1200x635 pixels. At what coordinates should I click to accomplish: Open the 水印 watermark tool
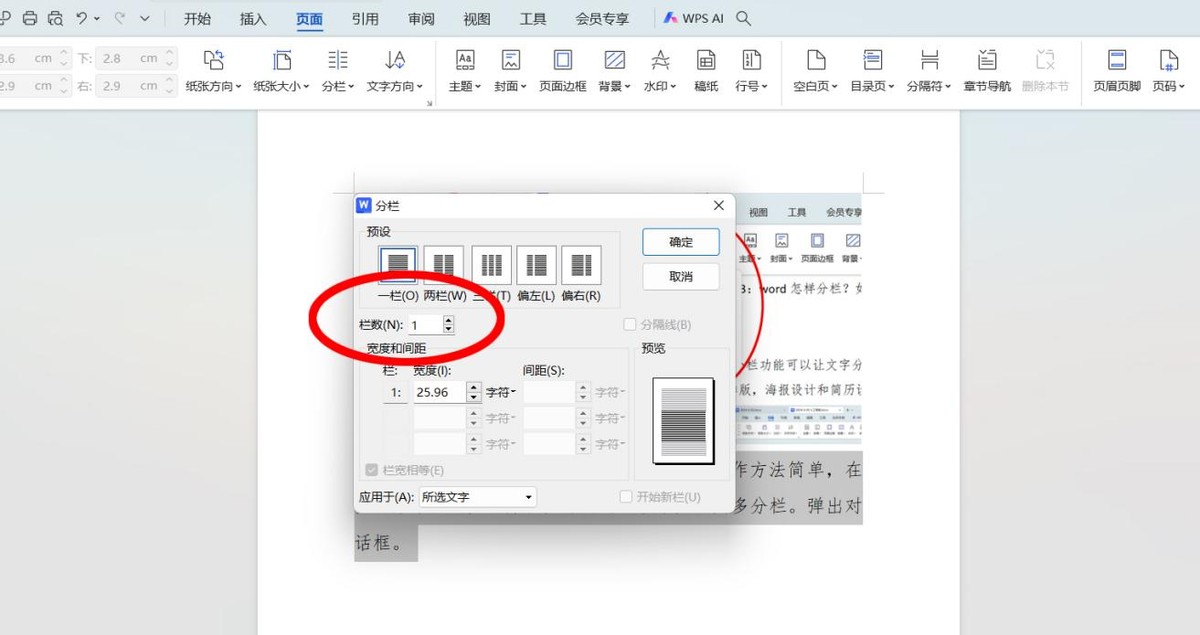(x=659, y=70)
